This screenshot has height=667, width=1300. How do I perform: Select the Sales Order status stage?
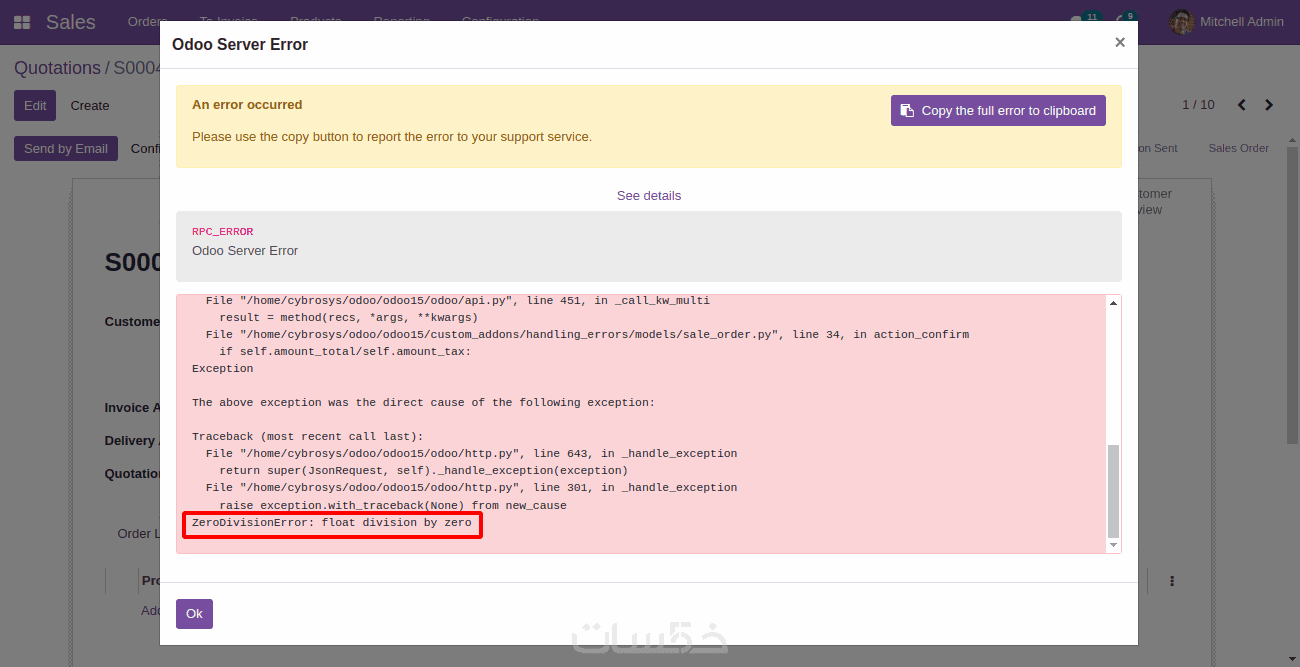1238,148
